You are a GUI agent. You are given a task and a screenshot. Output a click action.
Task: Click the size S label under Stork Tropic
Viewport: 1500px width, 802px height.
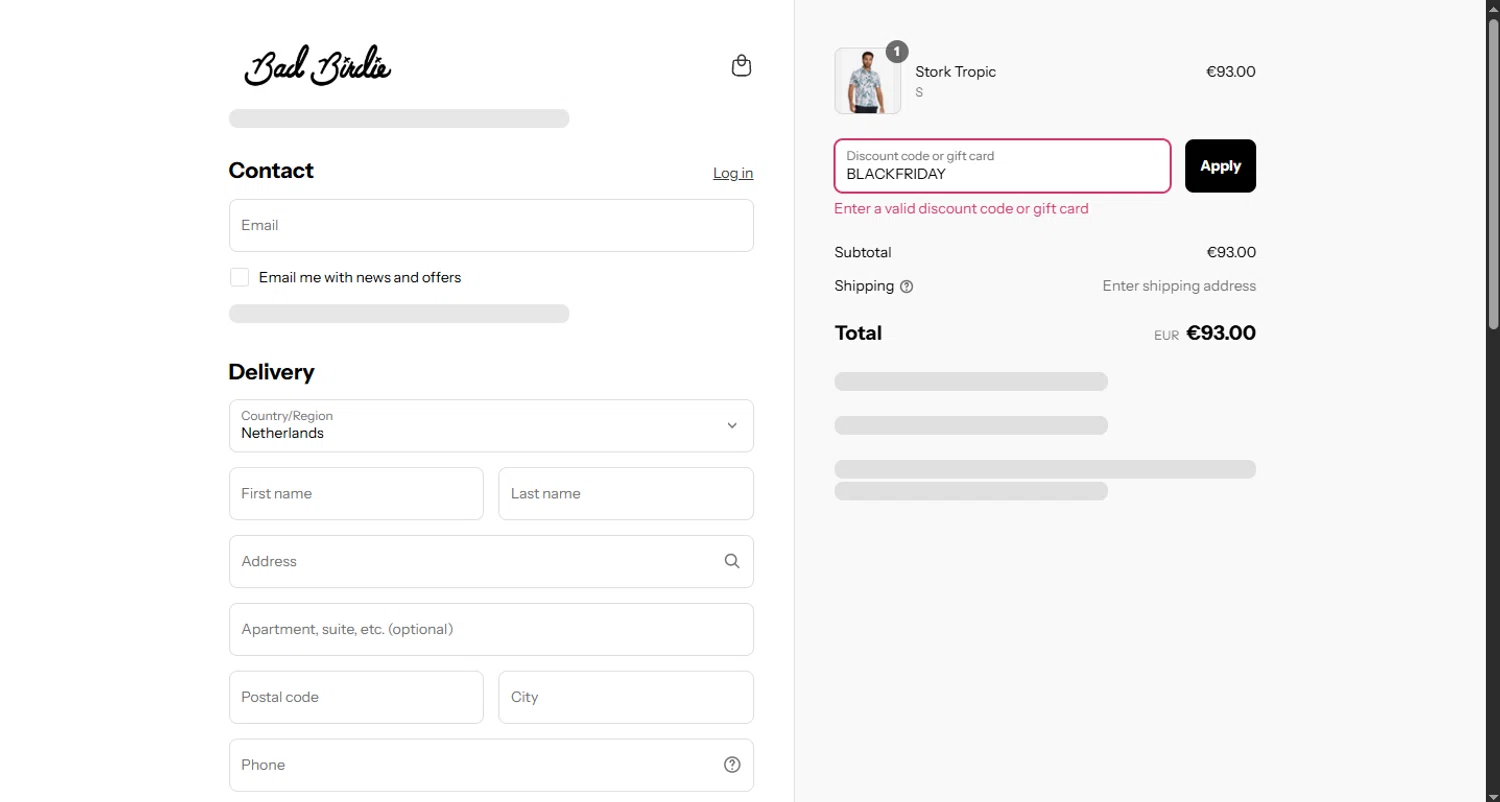919,93
